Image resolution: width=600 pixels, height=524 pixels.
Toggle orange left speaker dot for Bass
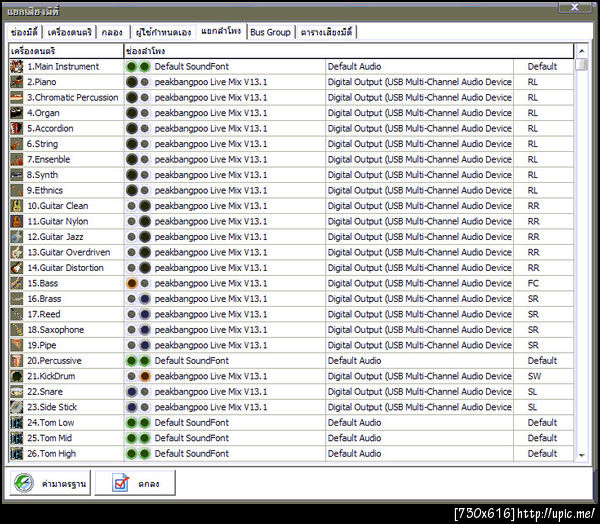[x=132, y=284]
